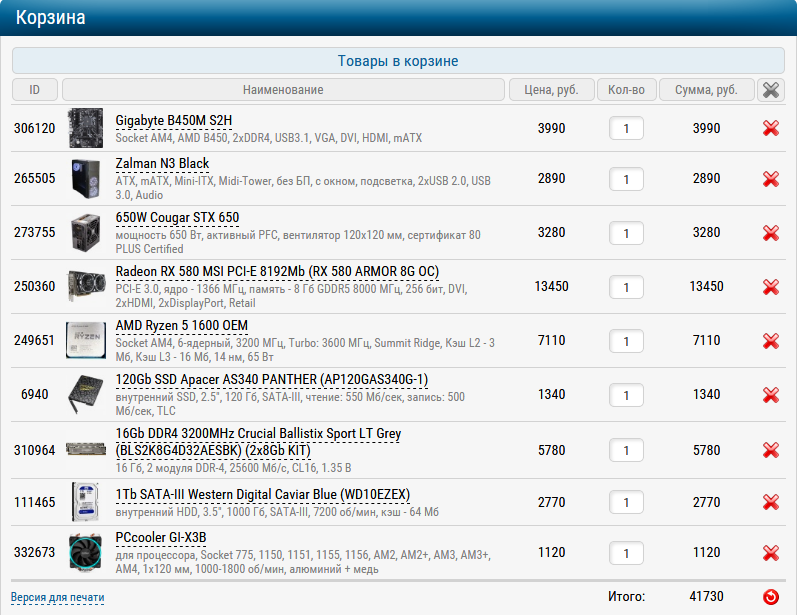Edit quantity field for Cougar STX 650

click(626, 233)
